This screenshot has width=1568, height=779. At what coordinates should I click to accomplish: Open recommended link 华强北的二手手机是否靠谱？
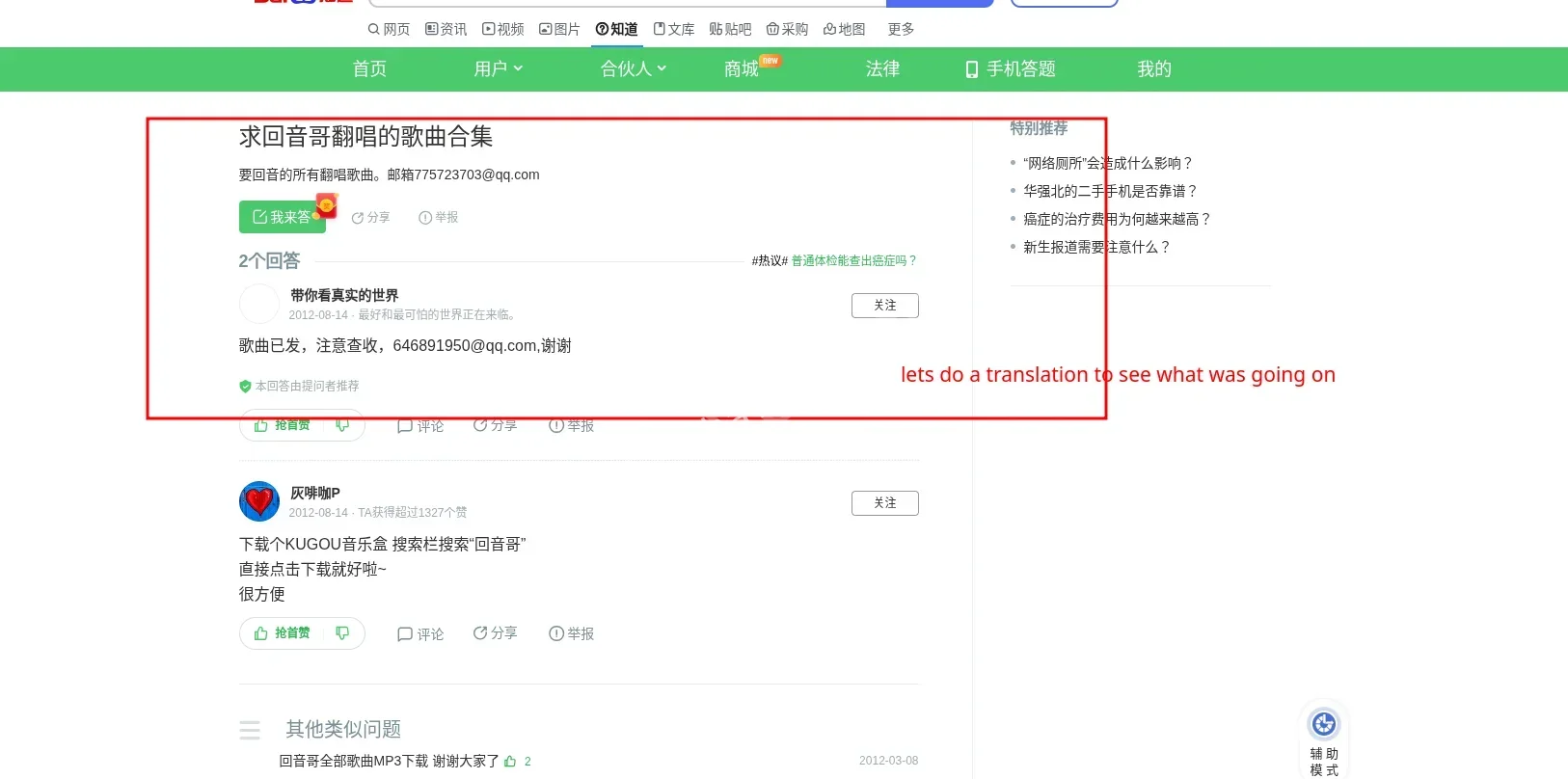(1110, 191)
